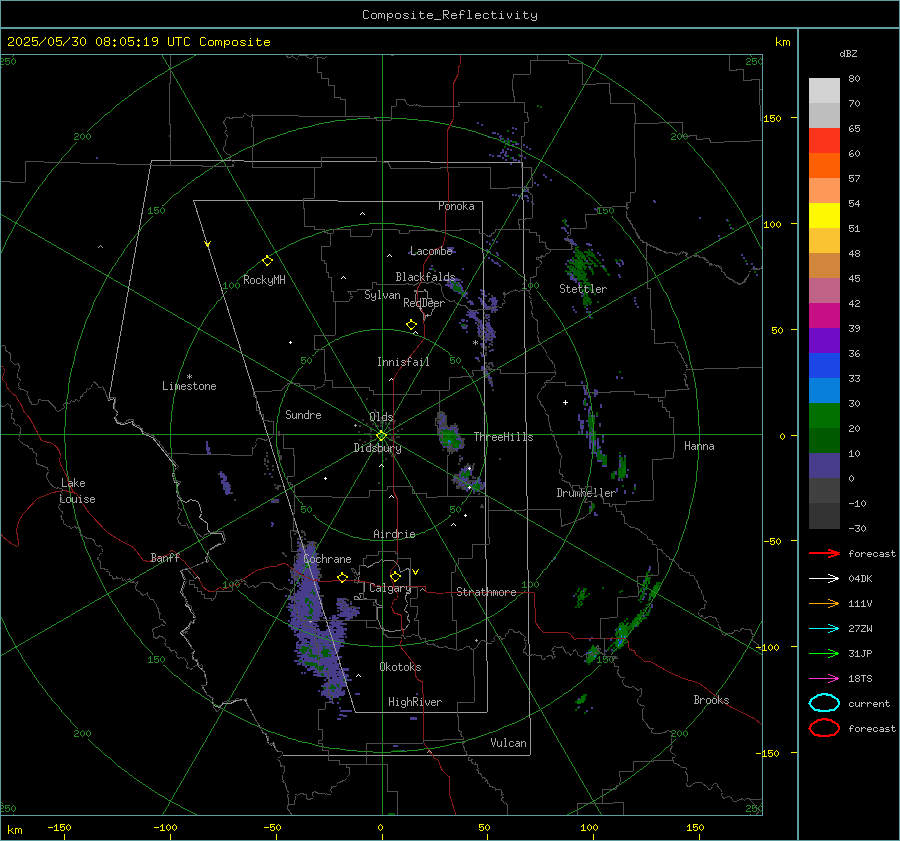Select the HighRiver label

coord(415,702)
